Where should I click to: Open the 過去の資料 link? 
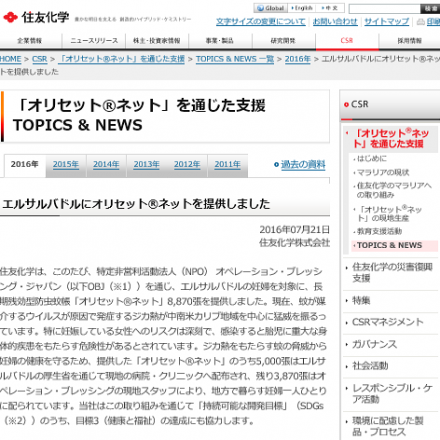tap(303, 164)
